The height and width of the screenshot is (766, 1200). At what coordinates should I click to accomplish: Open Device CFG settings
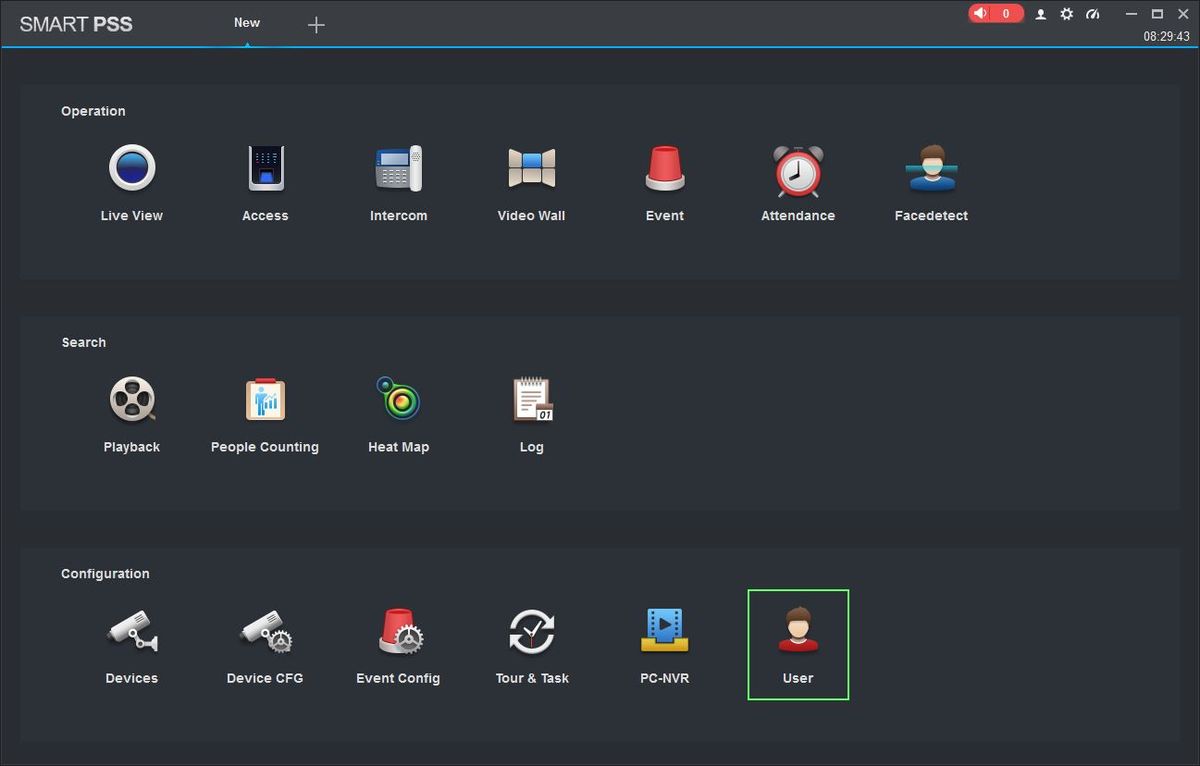pos(265,632)
